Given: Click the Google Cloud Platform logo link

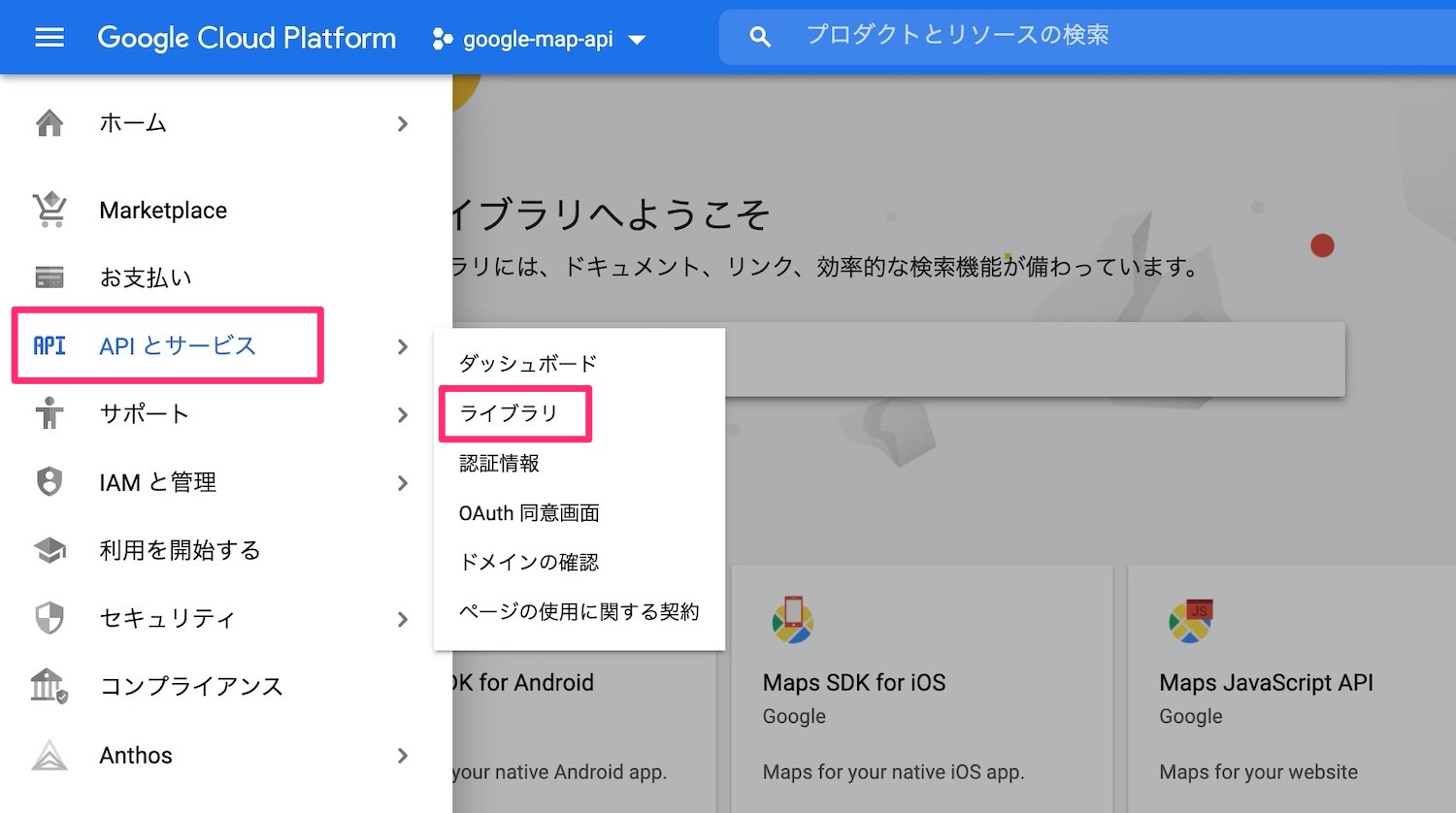Looking at the screenshot, I should coord(247,37).
